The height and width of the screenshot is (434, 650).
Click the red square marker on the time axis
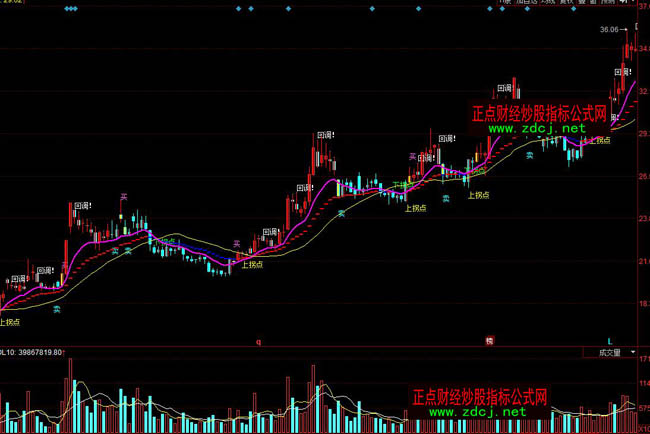tap(490, 341)
